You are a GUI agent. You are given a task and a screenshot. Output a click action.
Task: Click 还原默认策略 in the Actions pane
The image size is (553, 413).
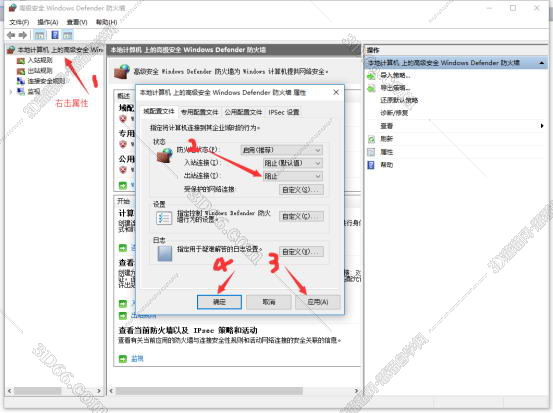(x=399, y=101)
